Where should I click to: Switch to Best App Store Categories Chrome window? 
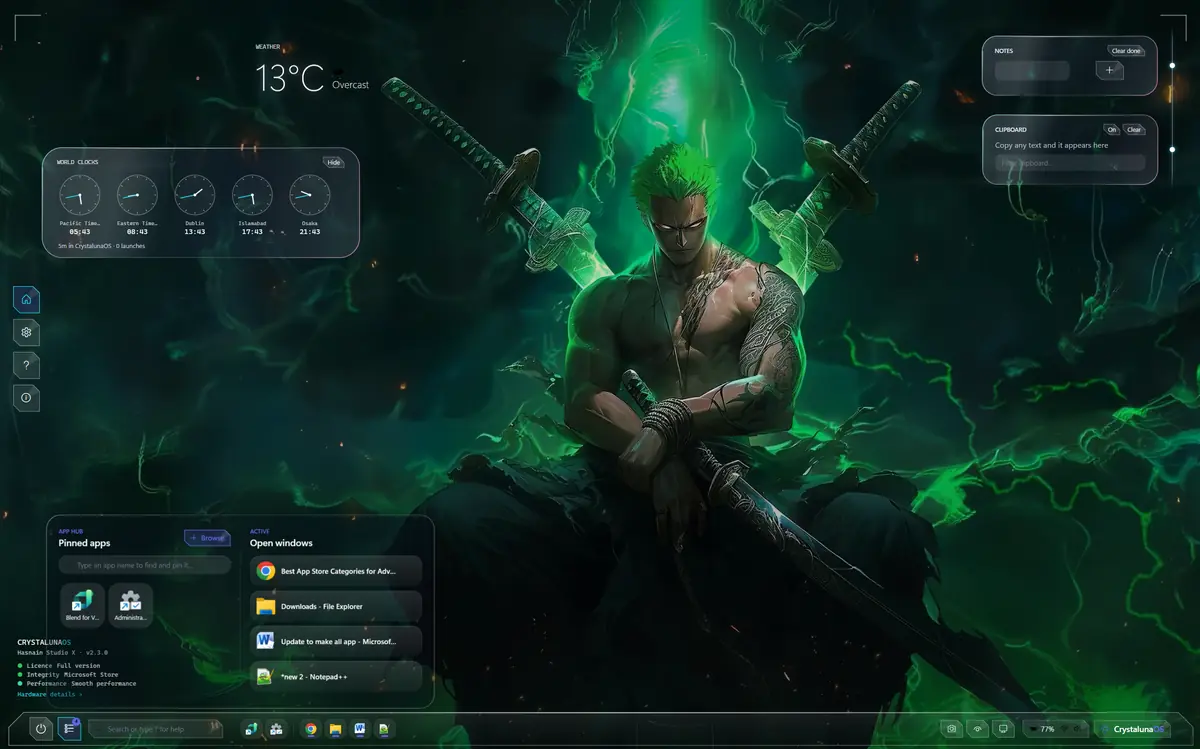pos(336,571)
